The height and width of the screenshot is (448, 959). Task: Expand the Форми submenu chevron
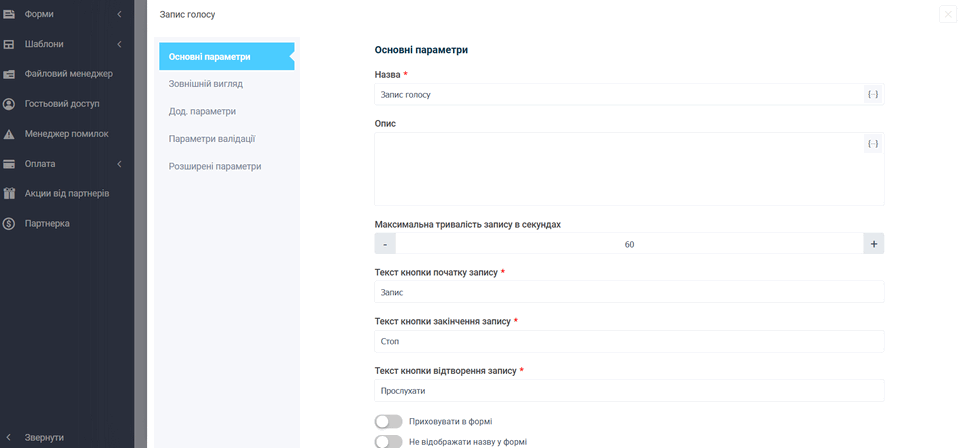click(119, 14)
